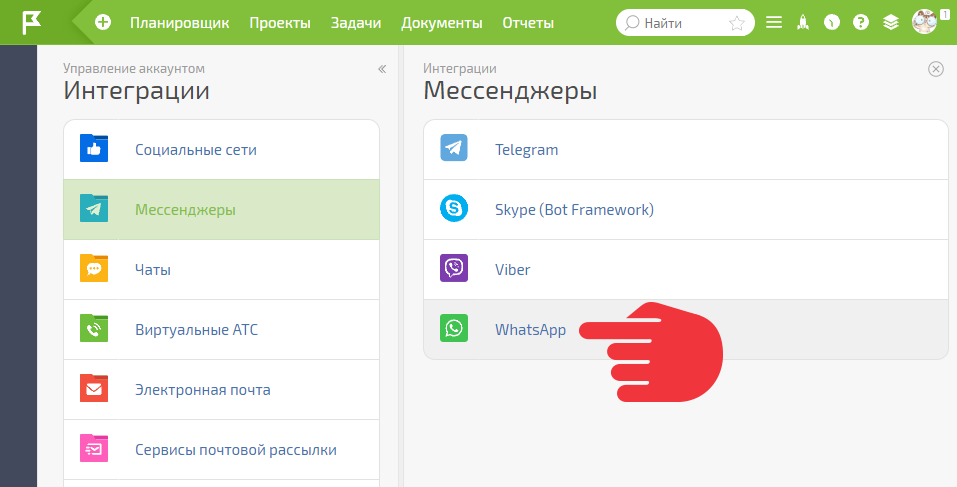
Task: Select Мессенджеры category
Action: click(x=222, y=209)
